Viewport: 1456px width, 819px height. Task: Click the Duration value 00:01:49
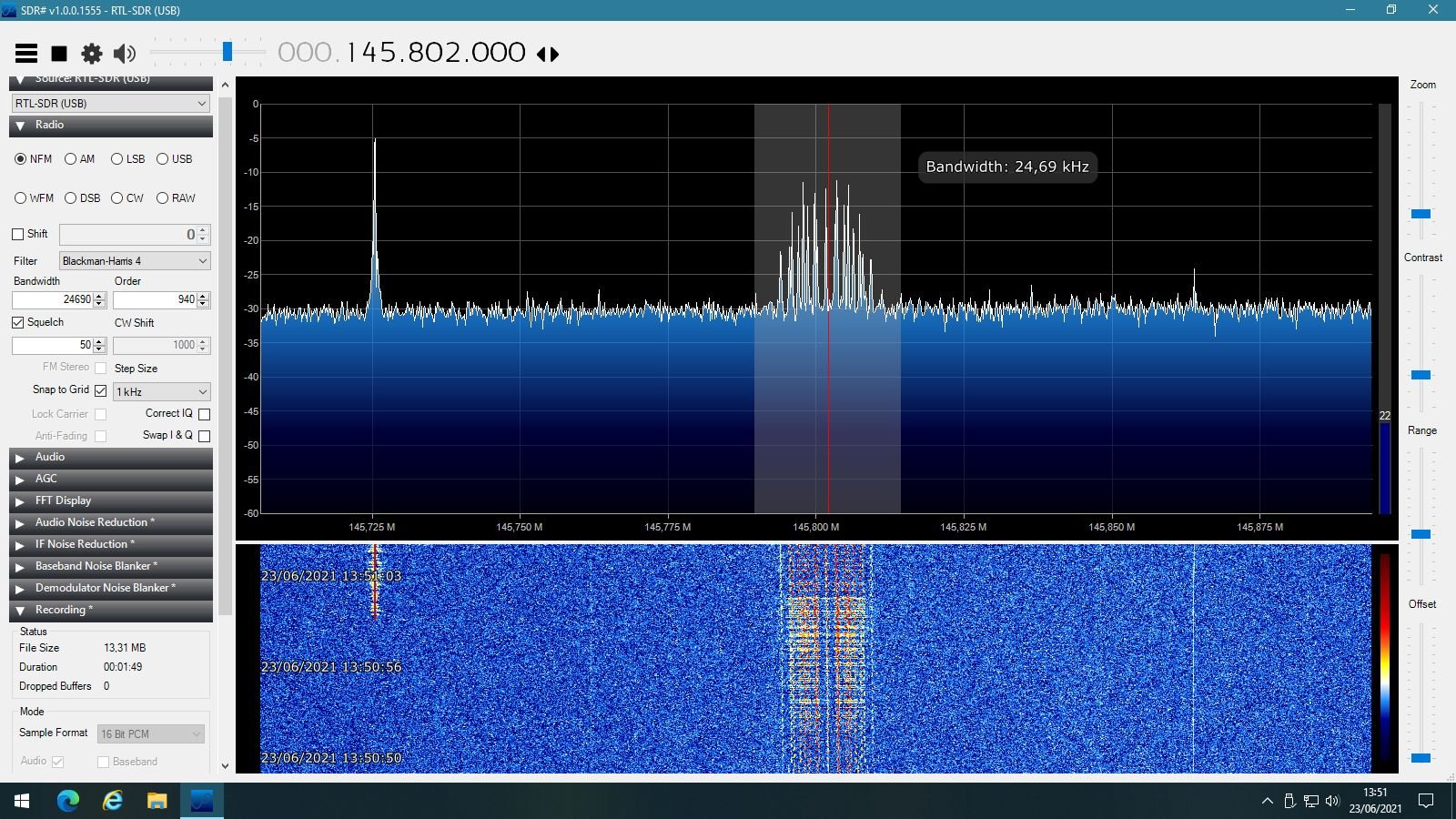123,667
